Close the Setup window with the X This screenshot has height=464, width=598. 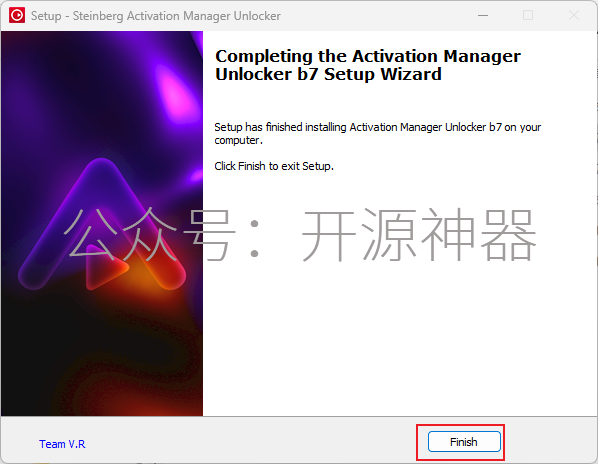[574, 16]
